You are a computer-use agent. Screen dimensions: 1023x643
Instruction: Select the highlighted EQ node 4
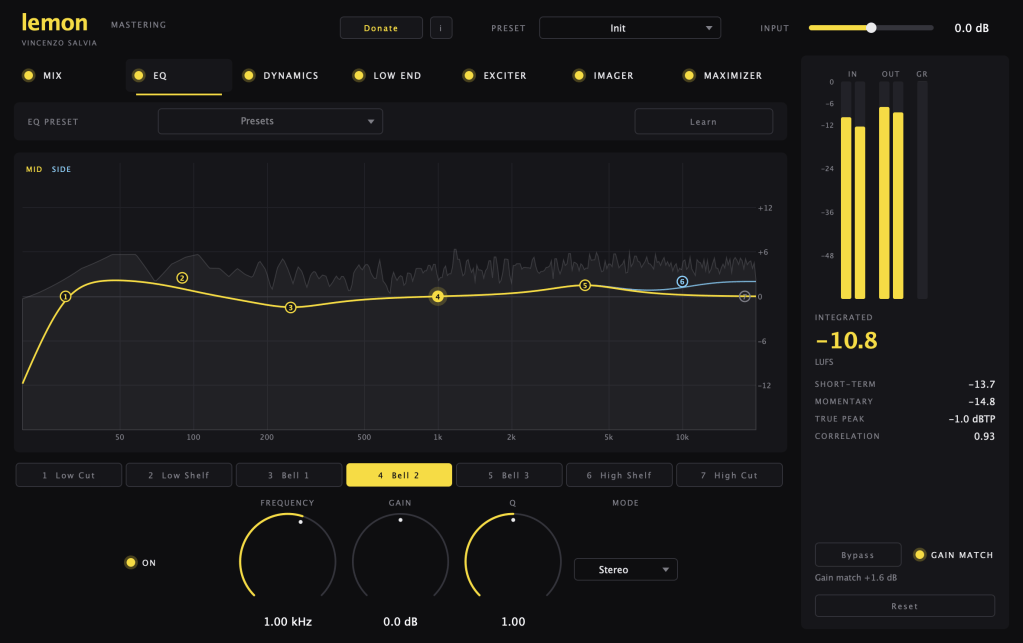tap(438, 297)
